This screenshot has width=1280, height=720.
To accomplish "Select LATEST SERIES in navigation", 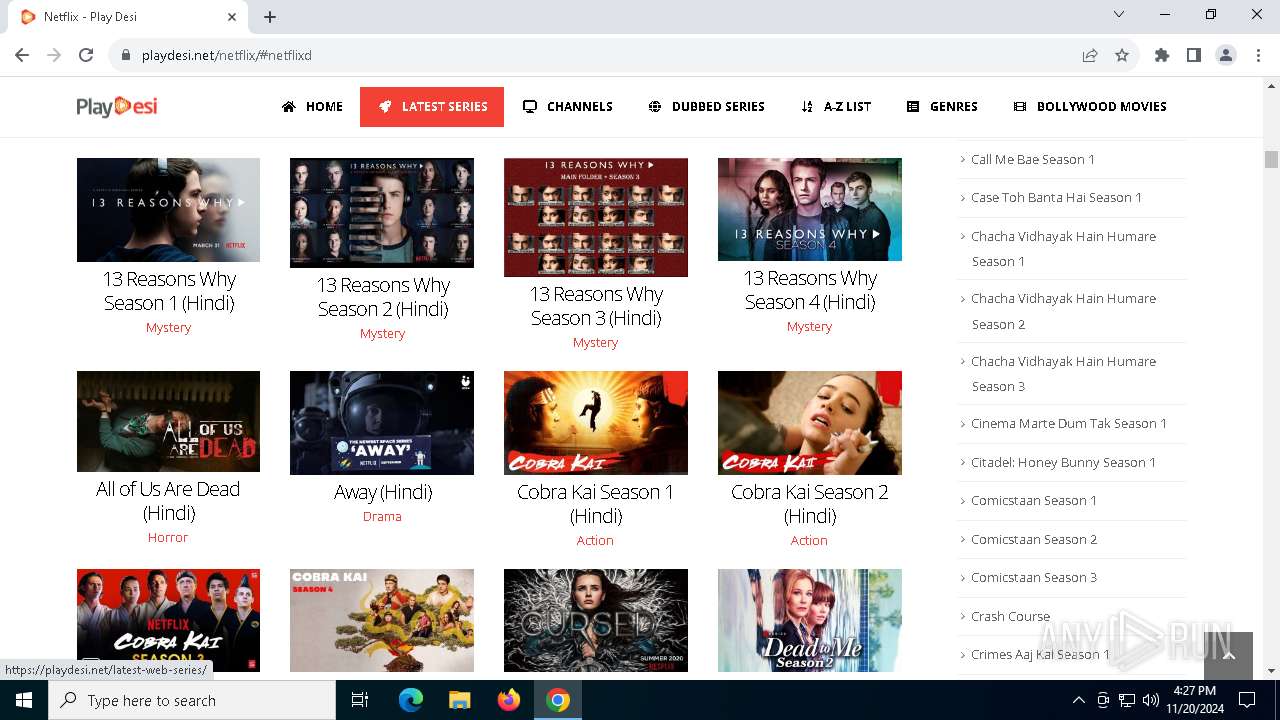I will pyautogui.click(x=432, y=107).
